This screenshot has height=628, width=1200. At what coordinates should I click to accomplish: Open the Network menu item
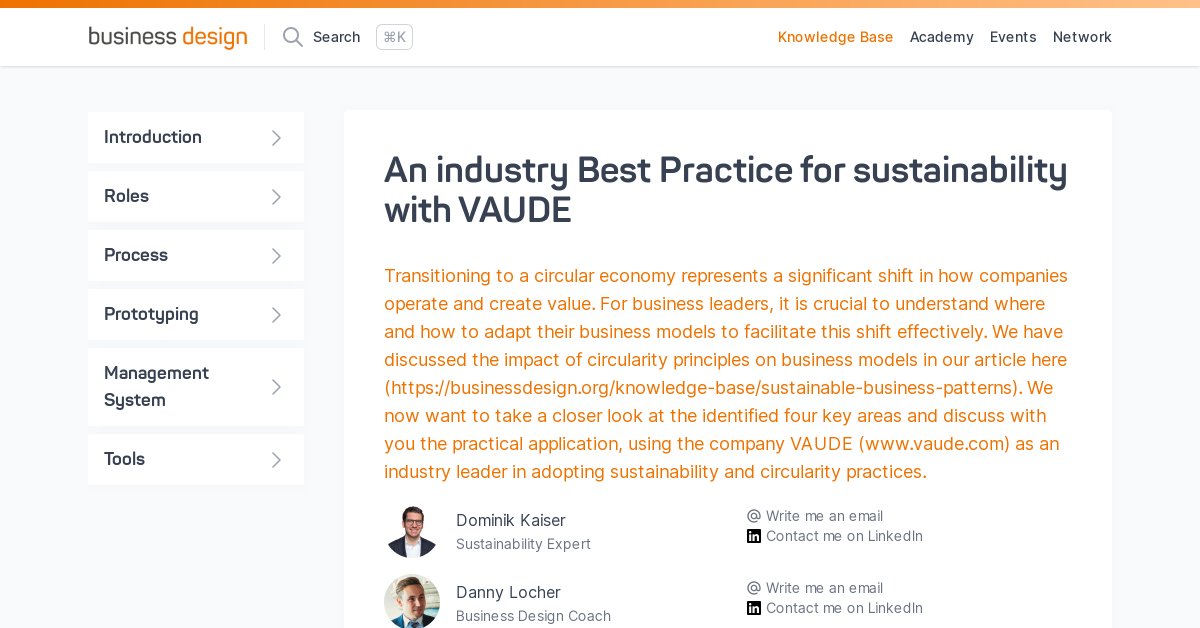[x=1082, y=37]
